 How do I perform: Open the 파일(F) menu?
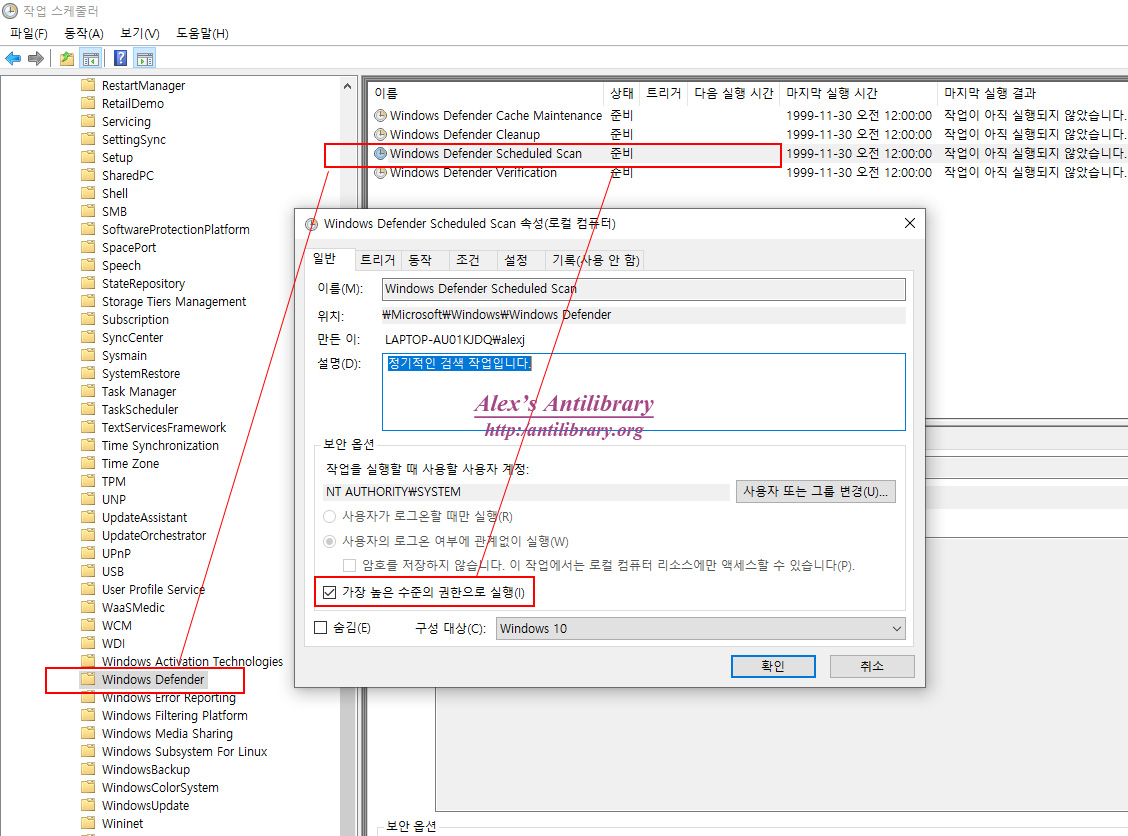coord(29,33)
